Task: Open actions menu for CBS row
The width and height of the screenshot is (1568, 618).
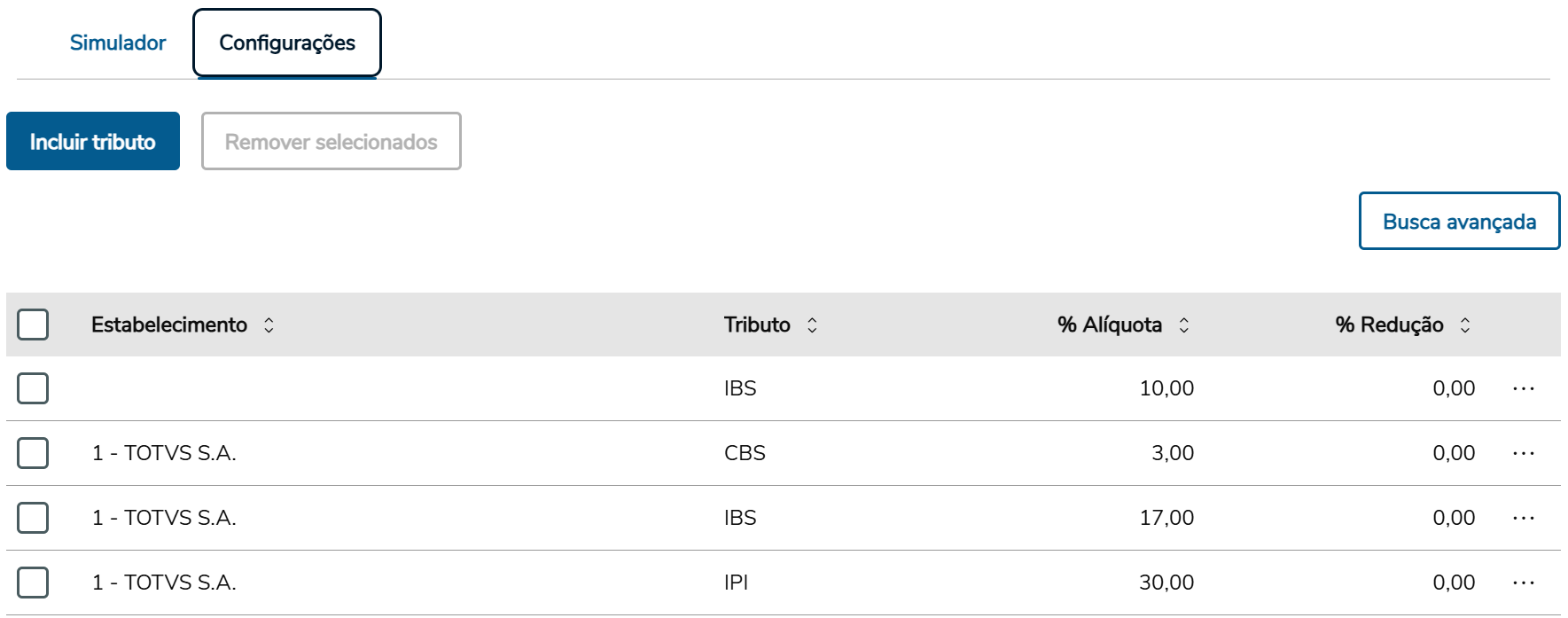Action: pyautogui.click(x=1523, y=453)
